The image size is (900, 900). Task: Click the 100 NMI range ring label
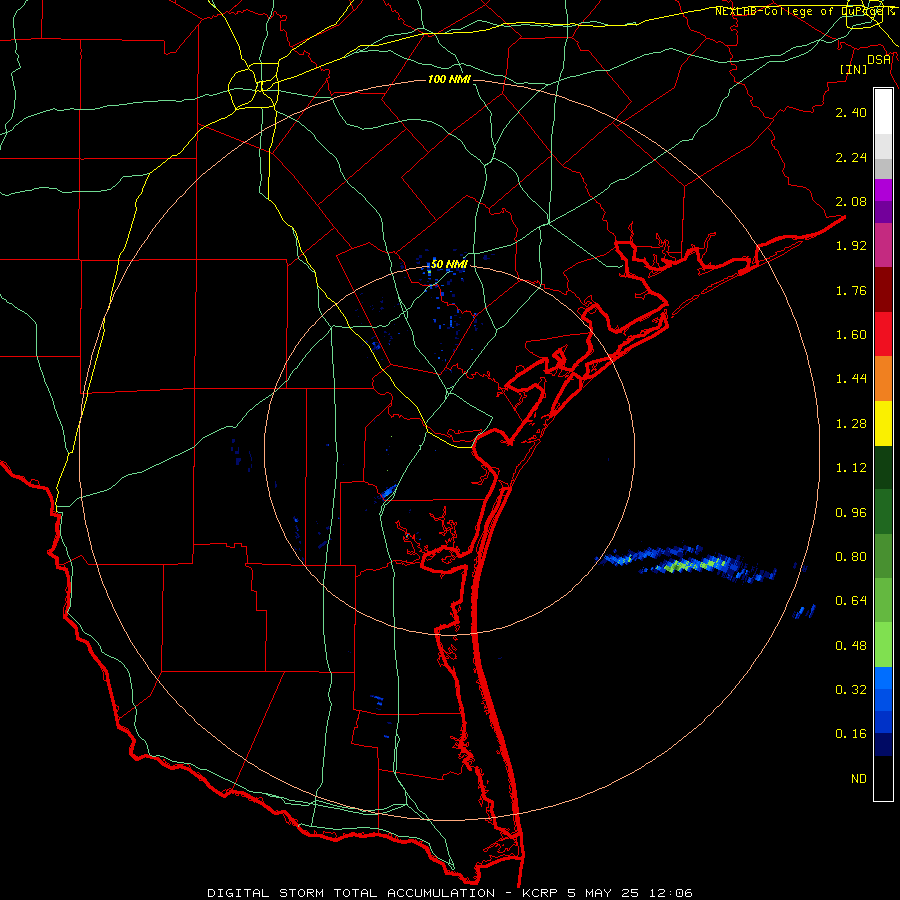(449, 79)
